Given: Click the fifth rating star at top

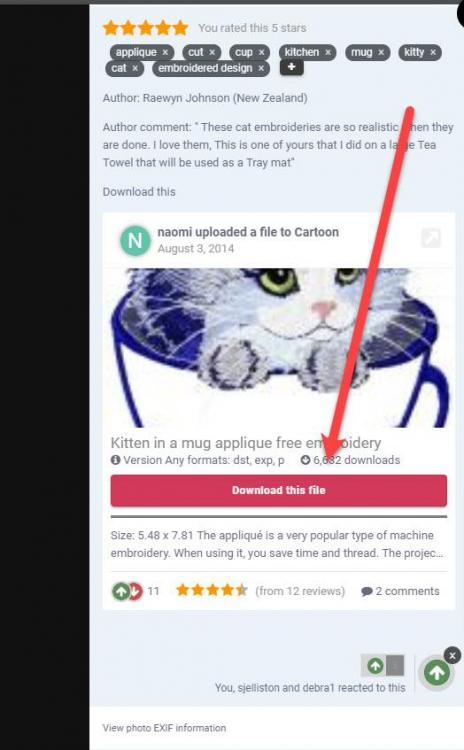Looking at the screenshot, I should click(180, 28).
